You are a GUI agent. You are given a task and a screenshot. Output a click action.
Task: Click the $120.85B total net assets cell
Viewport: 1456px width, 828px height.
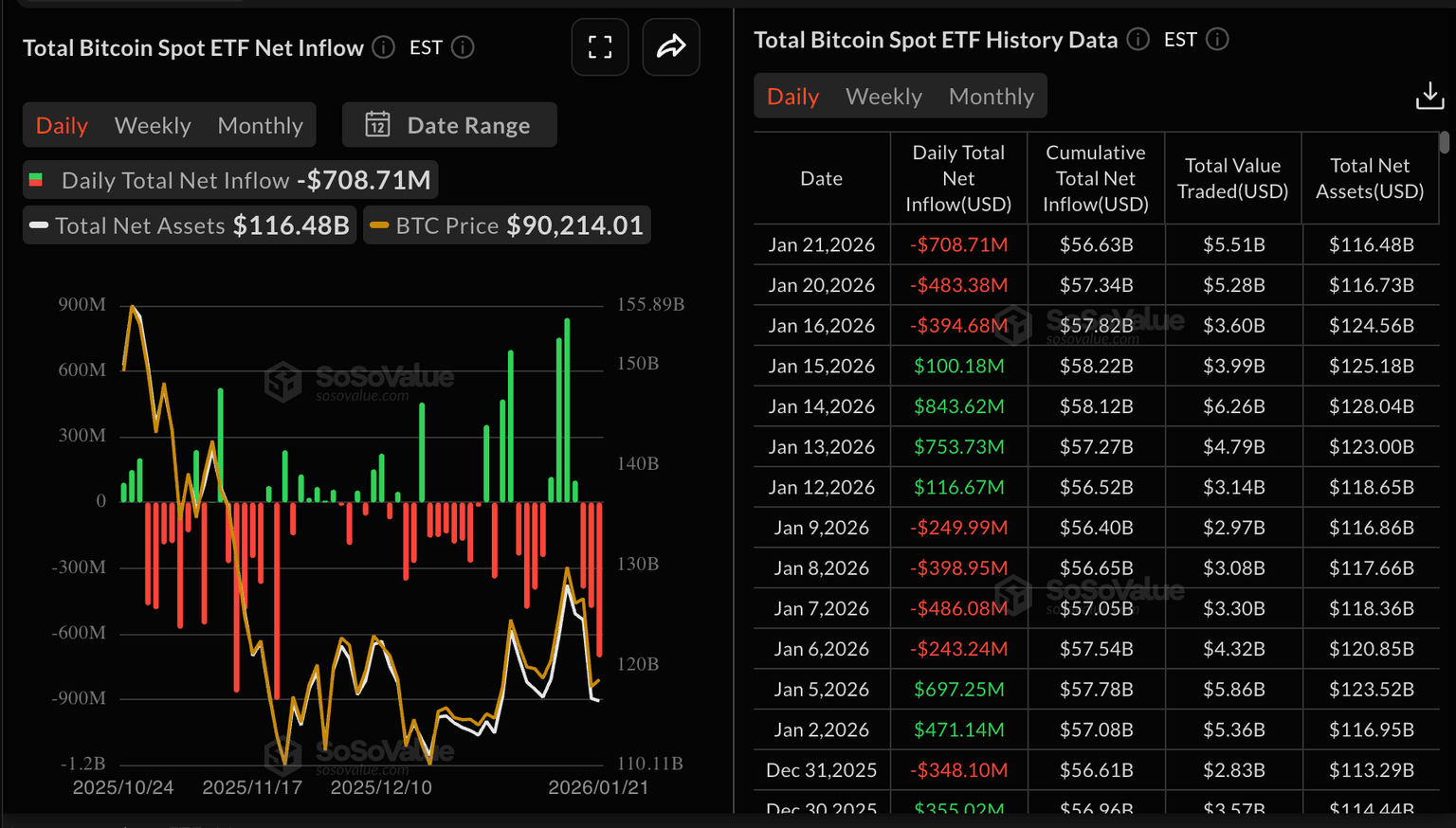click(x=1371, y=649)
